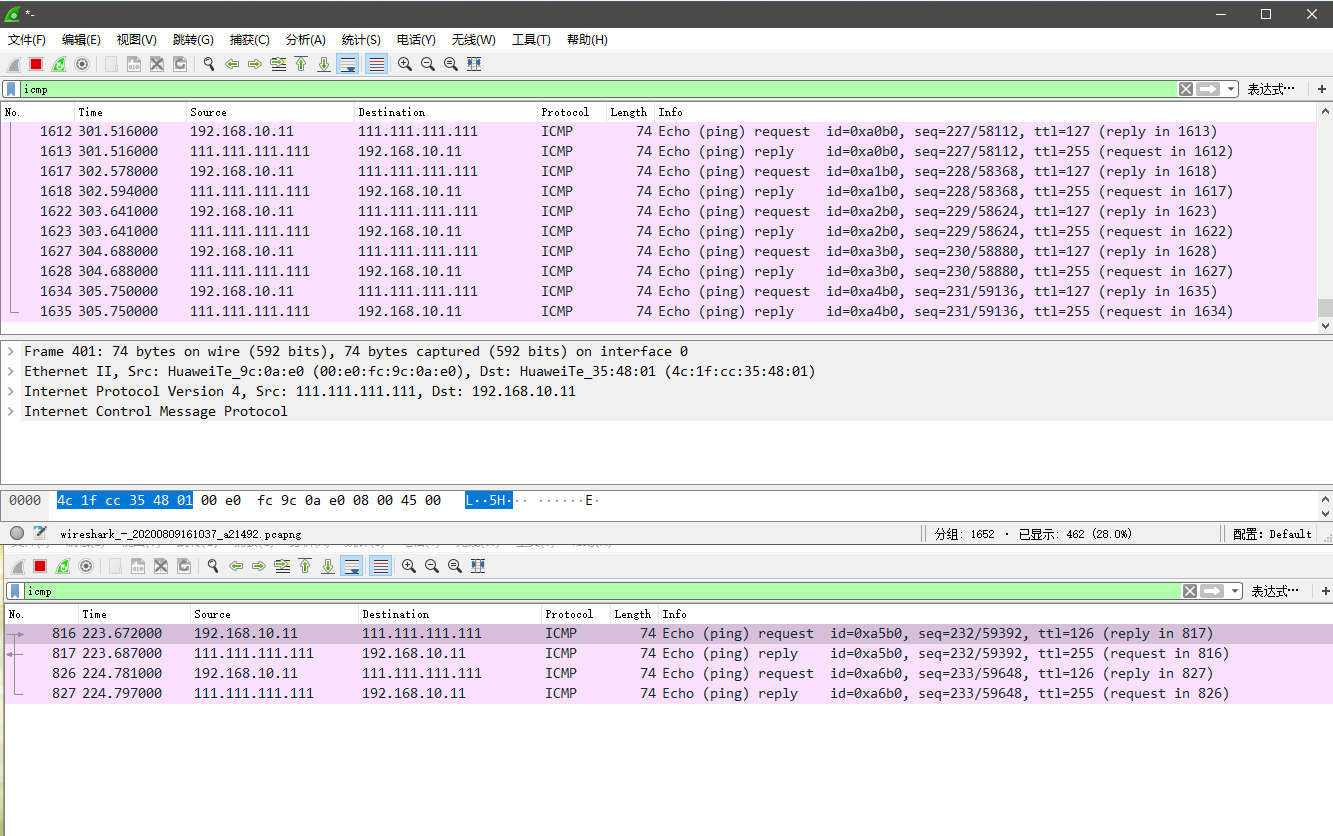Viewport: 1333px width, 836px height.
Task: Restart current capture in upper Wireshark window
Action: tap(59, 64)
